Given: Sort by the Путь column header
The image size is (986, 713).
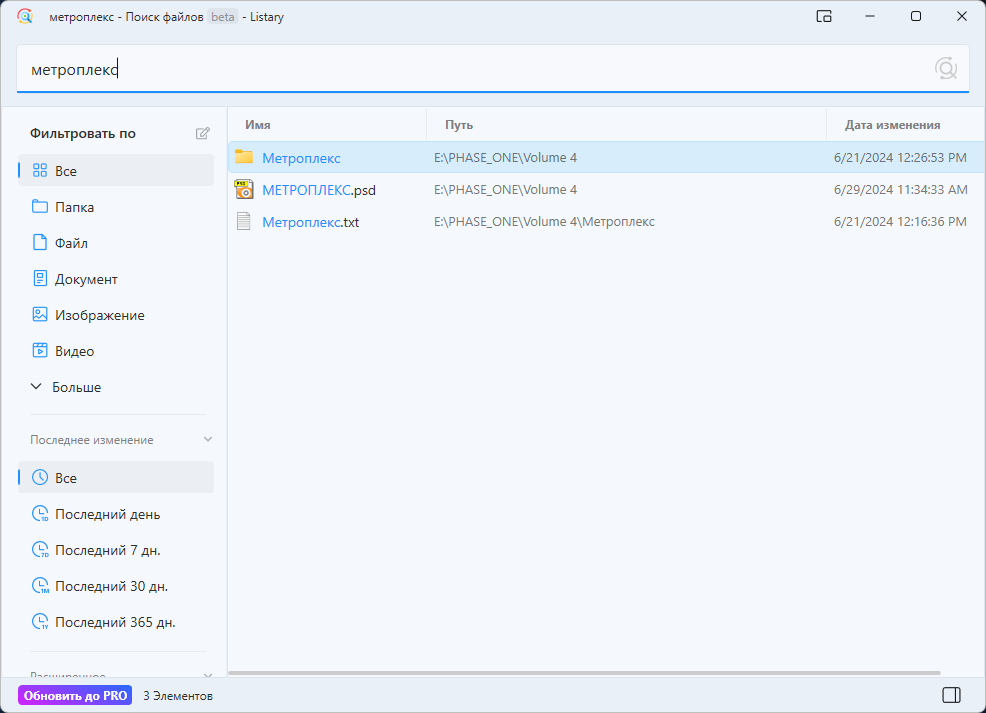Looking at the screenshot, I should (x=626, y=124).
